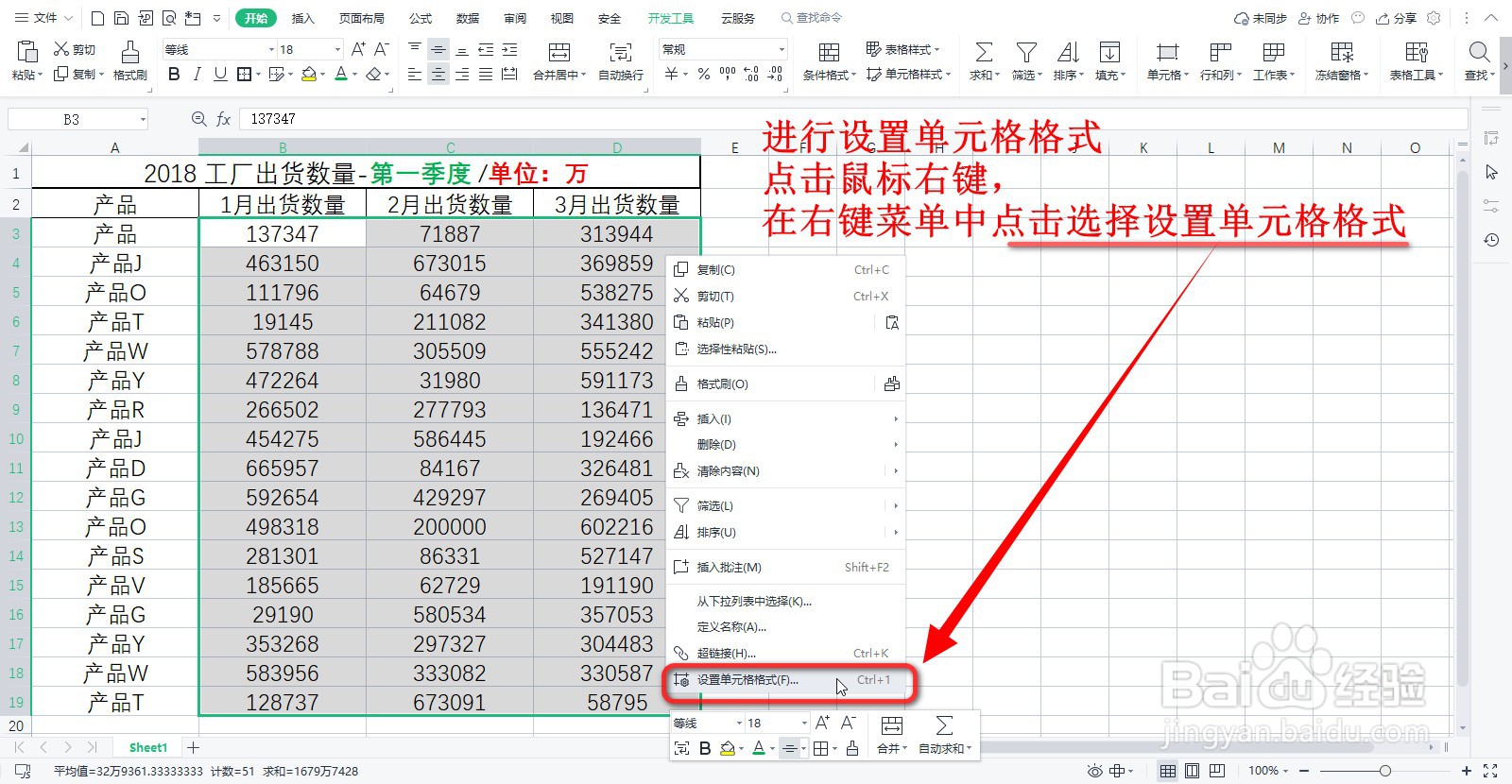Toggle middle vertical alignment in ribbon
1512x784 pixels.
438,49
